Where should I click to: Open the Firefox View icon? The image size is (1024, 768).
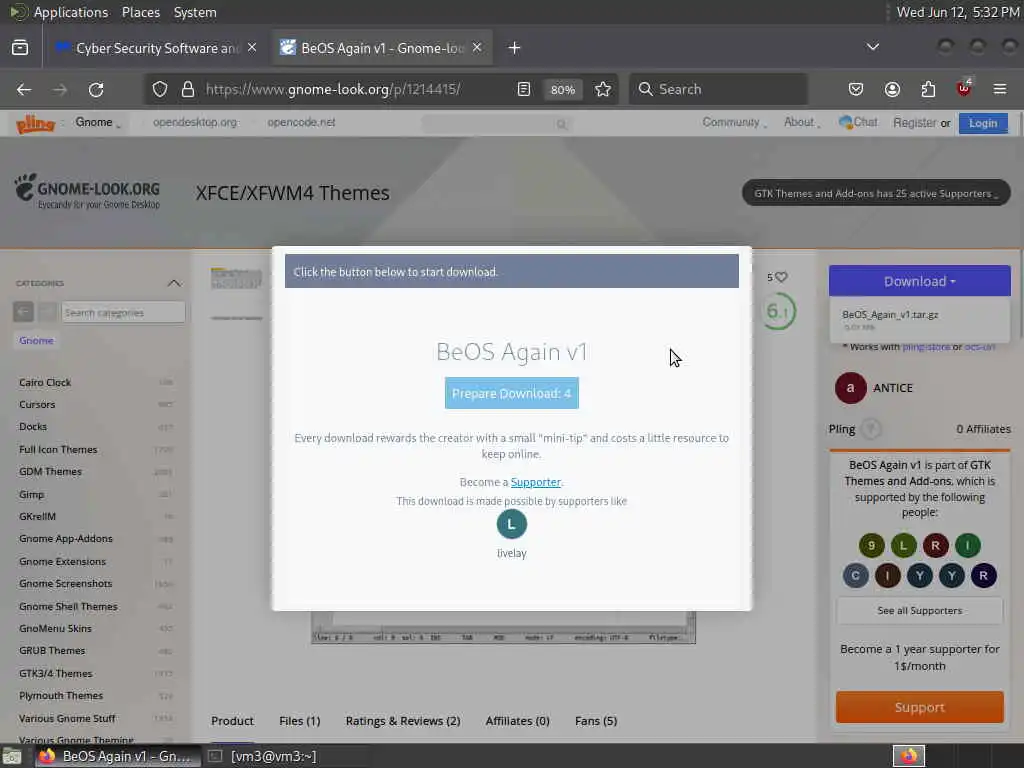pyautogui.click(x=20, y=48)
